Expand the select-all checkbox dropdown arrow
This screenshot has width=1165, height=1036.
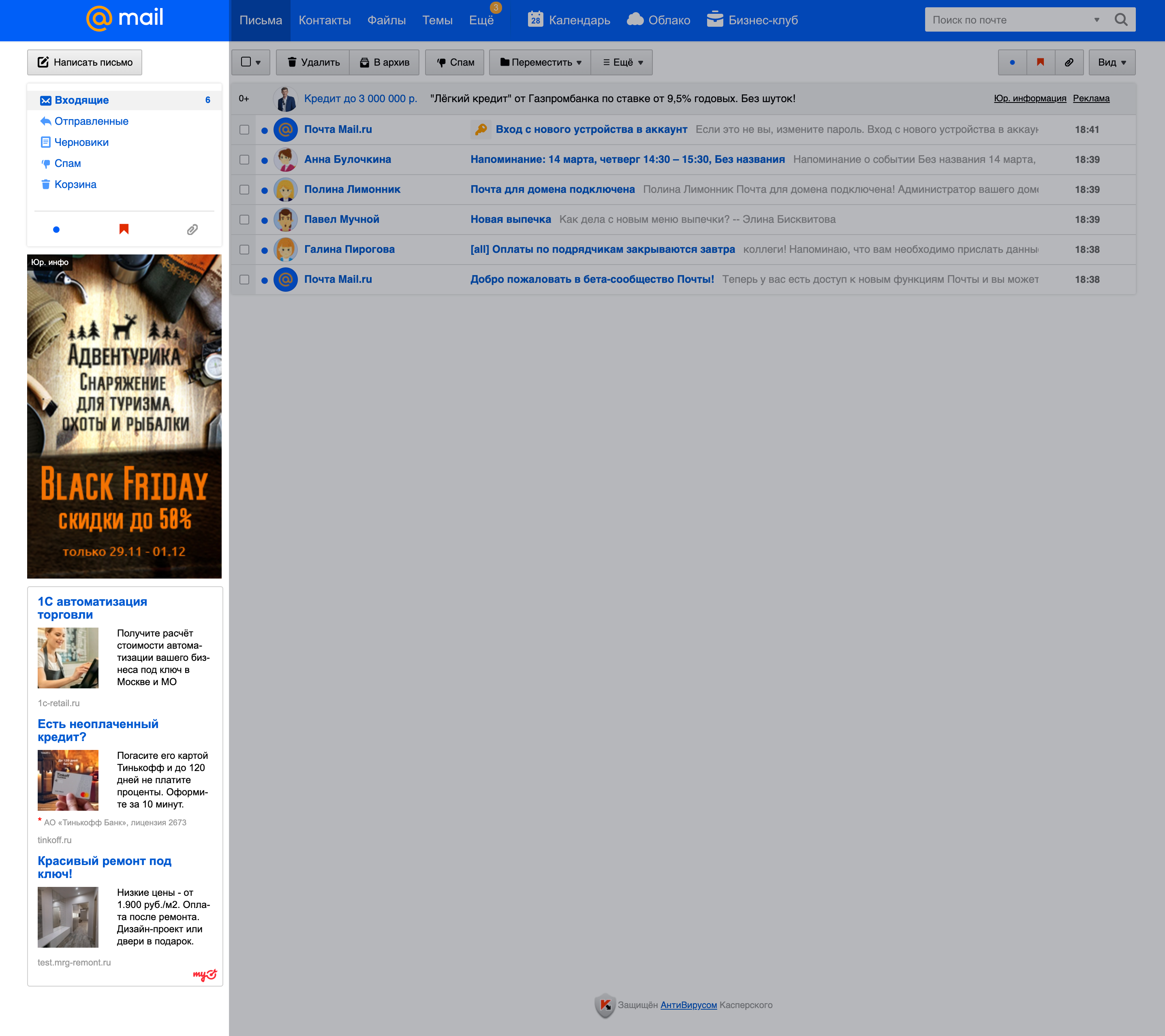coord(258,63)
